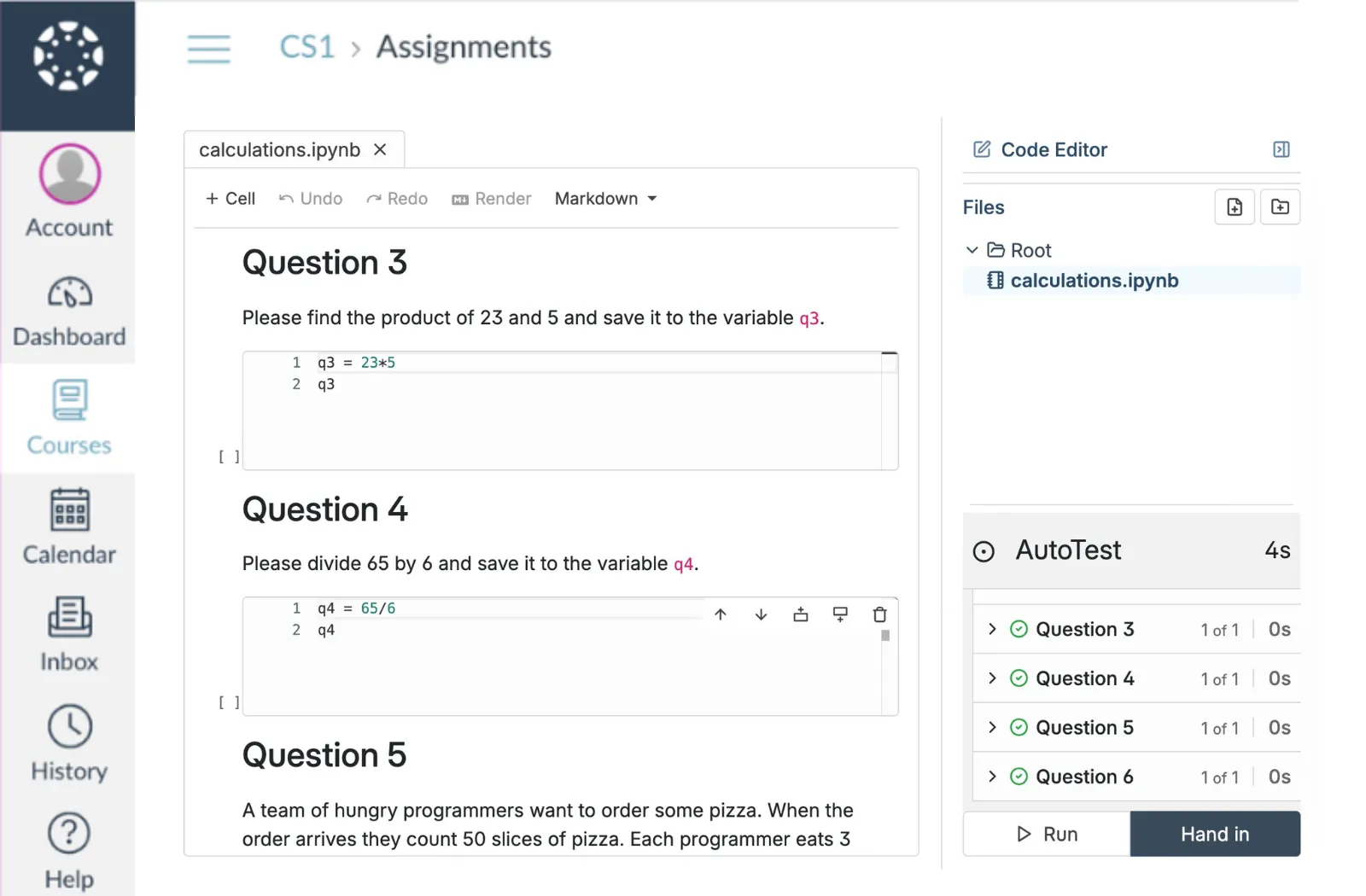
Task: Open the Assignments breadcrumb
Action: pos(464,47)
